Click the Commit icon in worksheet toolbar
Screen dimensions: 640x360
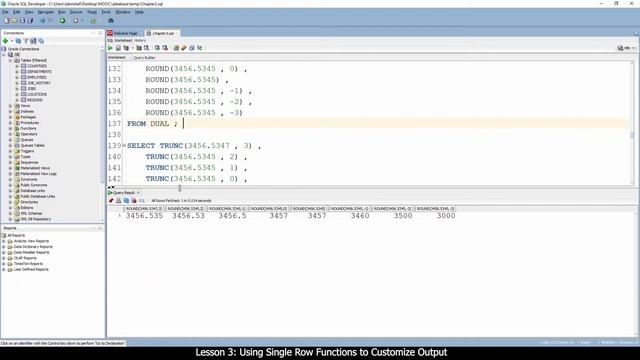tap(157, 48)
